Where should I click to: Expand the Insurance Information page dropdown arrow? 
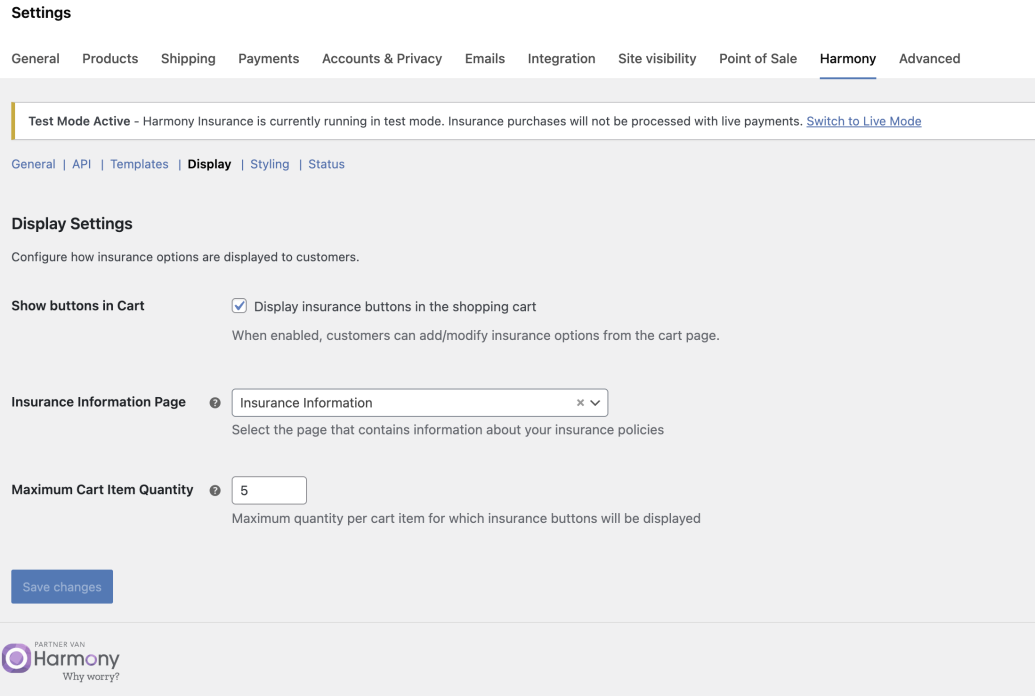[596, 403]
